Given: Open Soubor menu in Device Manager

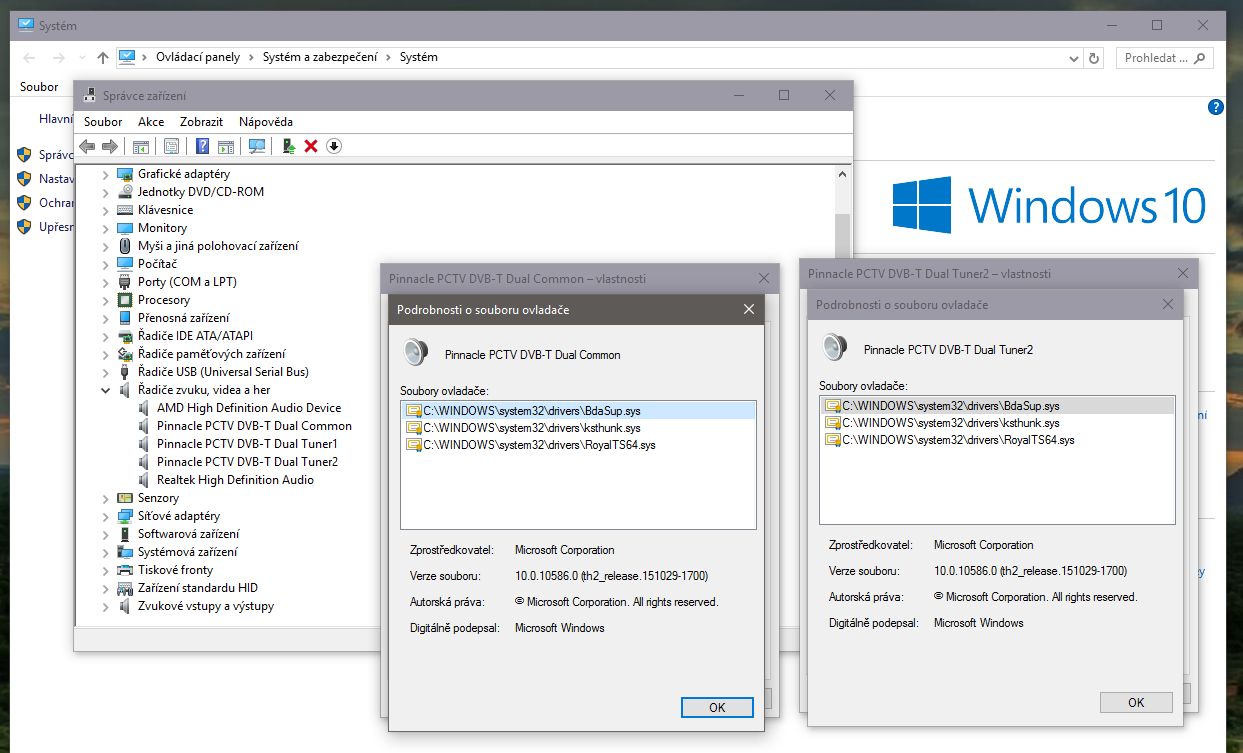Looking at the screenshot, I should 103,122.
